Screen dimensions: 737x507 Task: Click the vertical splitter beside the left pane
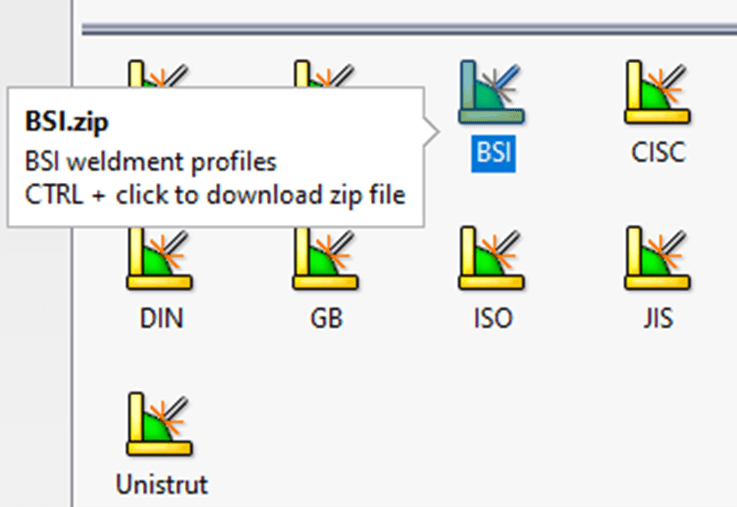click(73, 254)
